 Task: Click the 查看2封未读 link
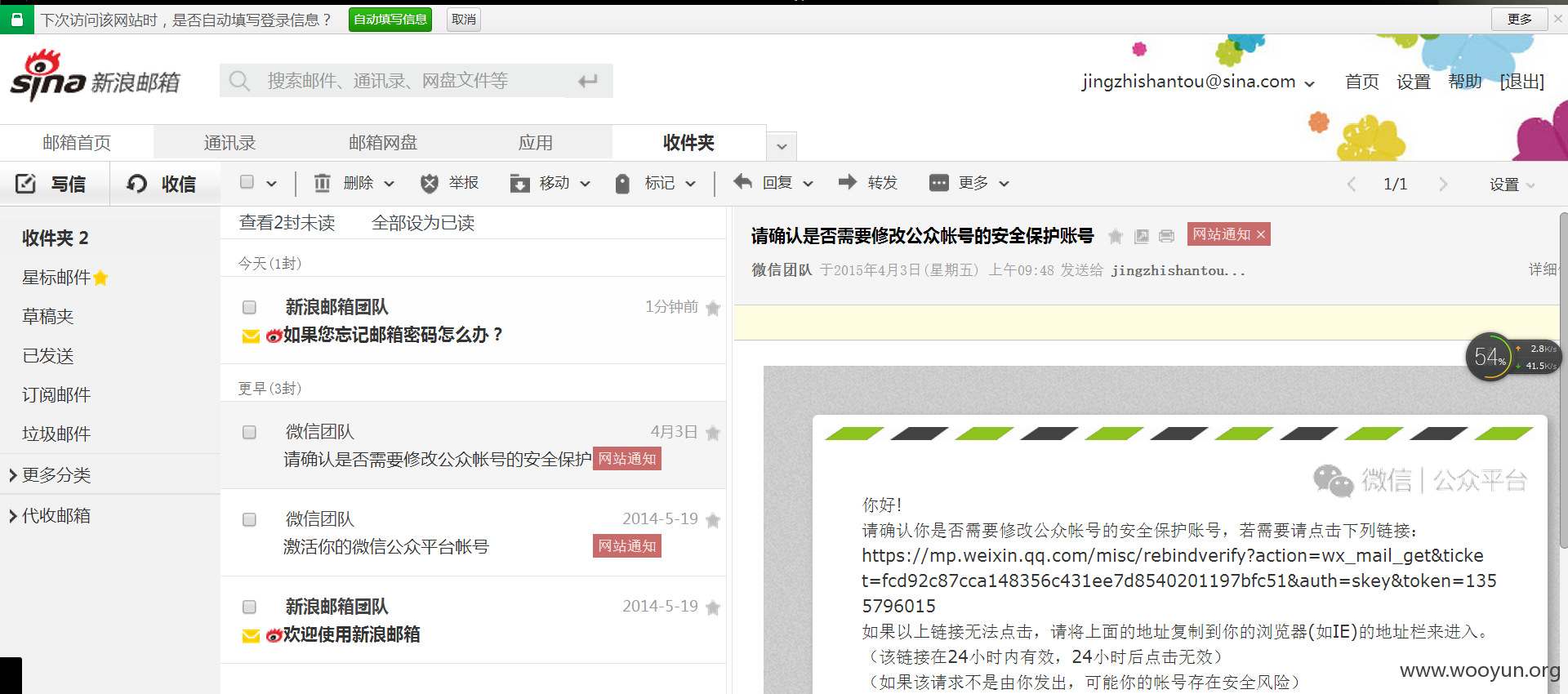point(287,223)
